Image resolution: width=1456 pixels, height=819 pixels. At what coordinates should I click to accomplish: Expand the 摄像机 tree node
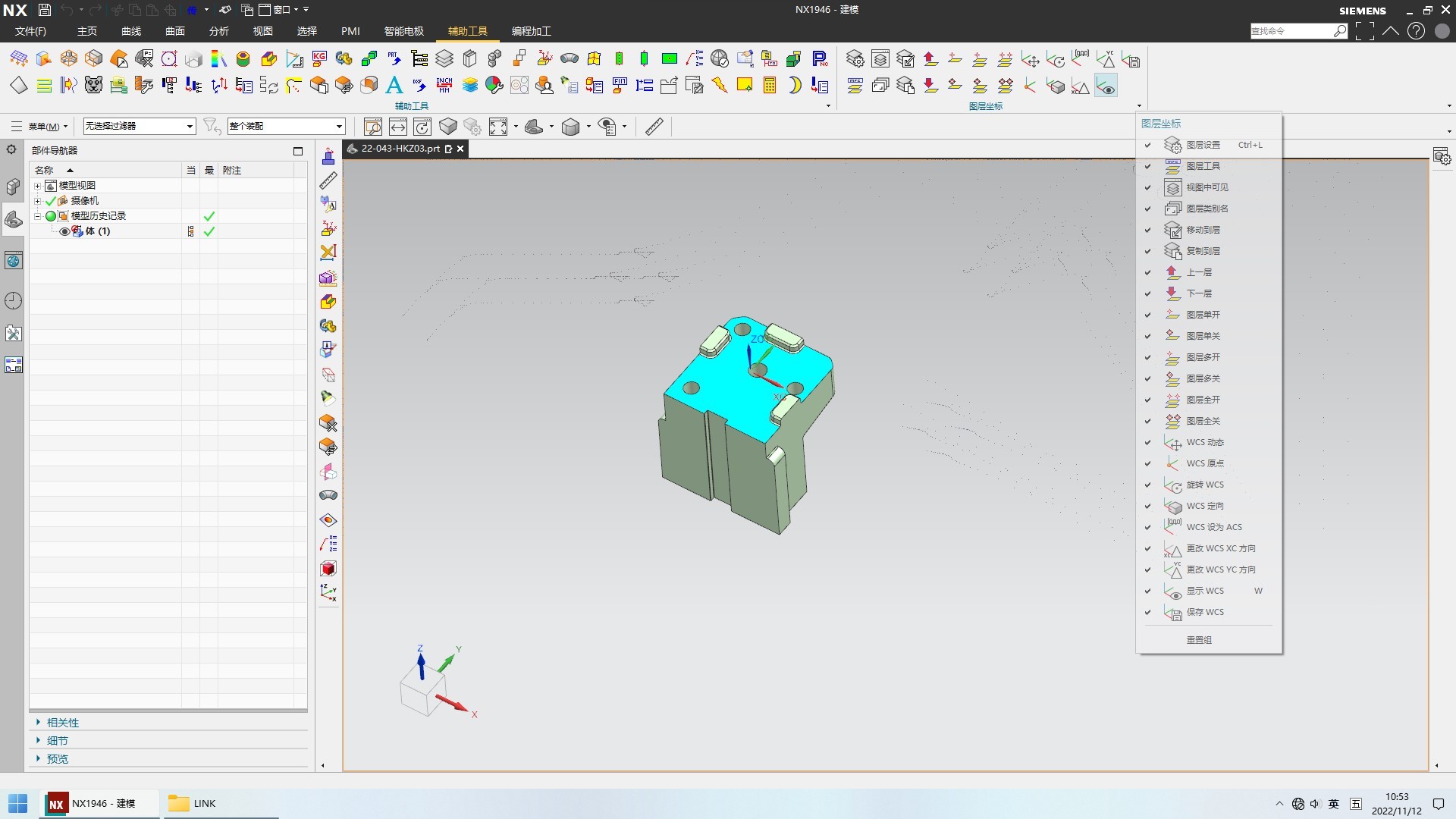click(x=37, y=201)
